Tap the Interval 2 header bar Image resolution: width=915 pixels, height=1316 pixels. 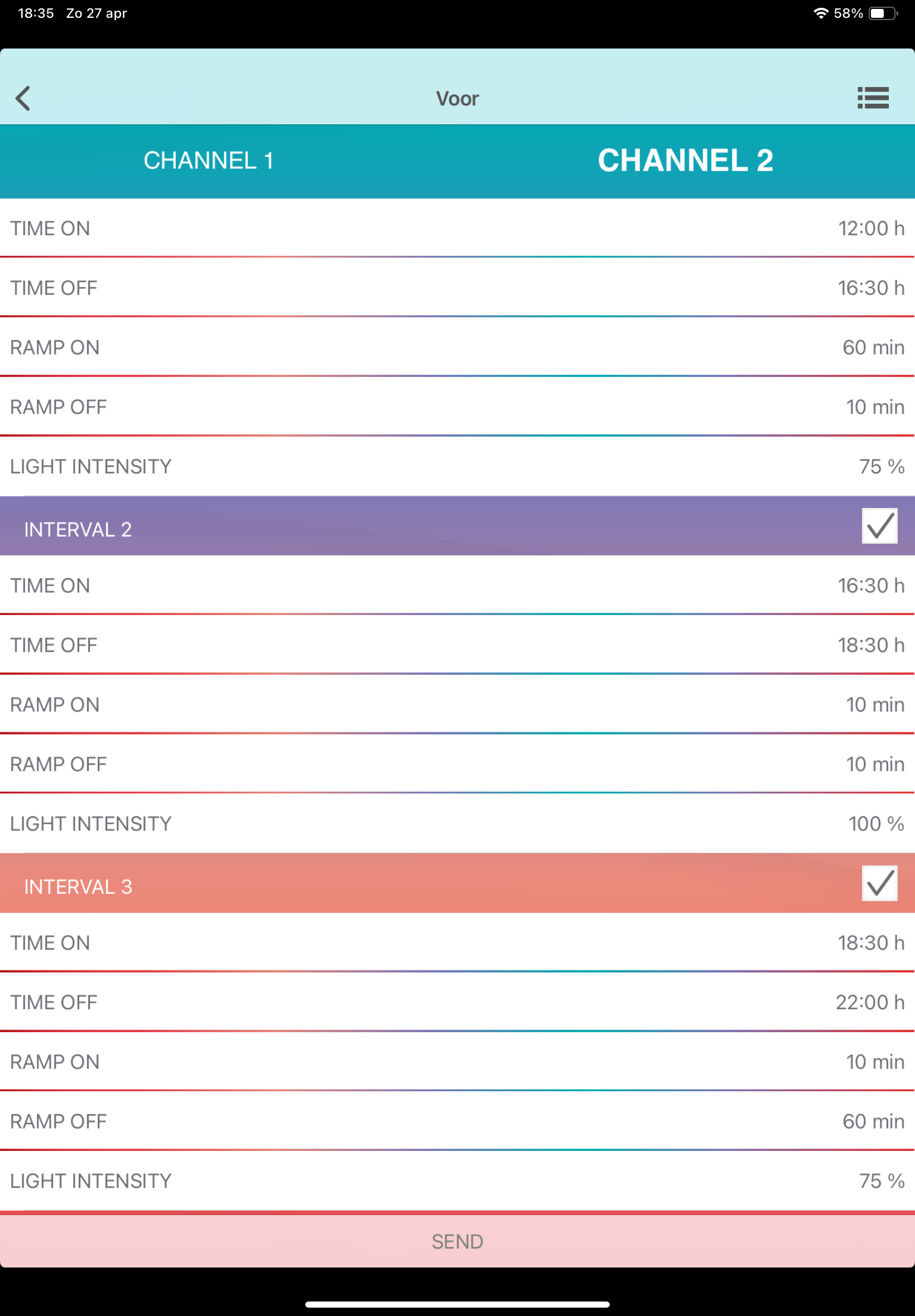click(x=401, y=528)
